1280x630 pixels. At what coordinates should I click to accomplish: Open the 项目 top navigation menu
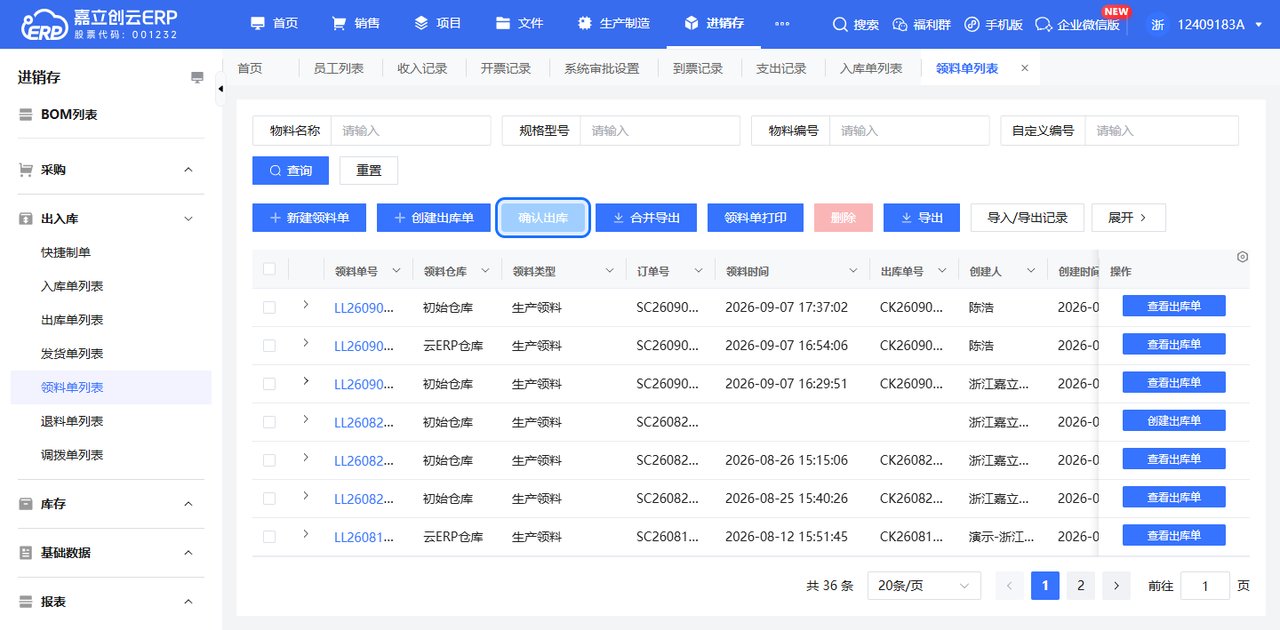coord(438,23)
